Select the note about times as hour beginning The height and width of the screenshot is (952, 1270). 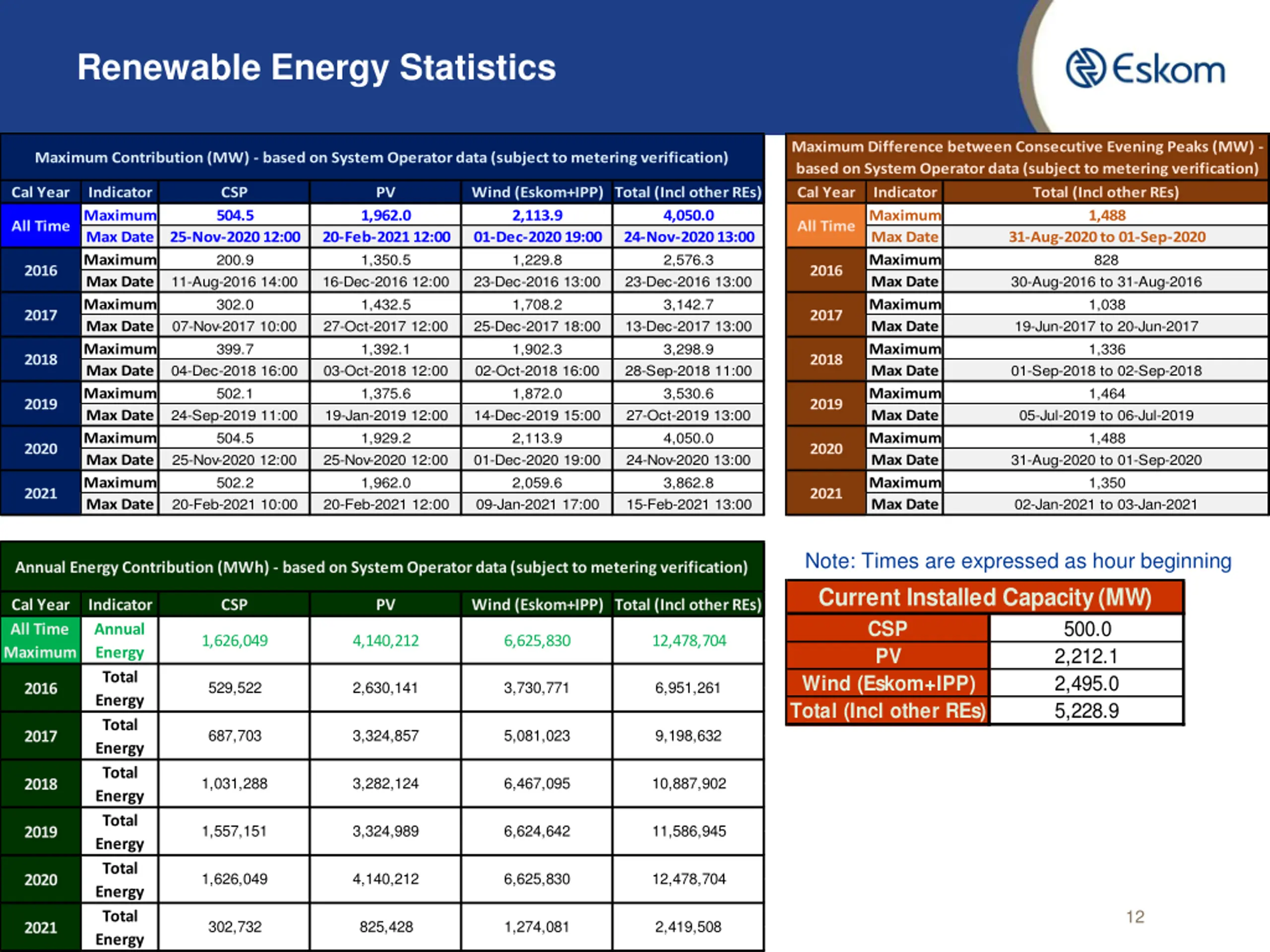1018,561
